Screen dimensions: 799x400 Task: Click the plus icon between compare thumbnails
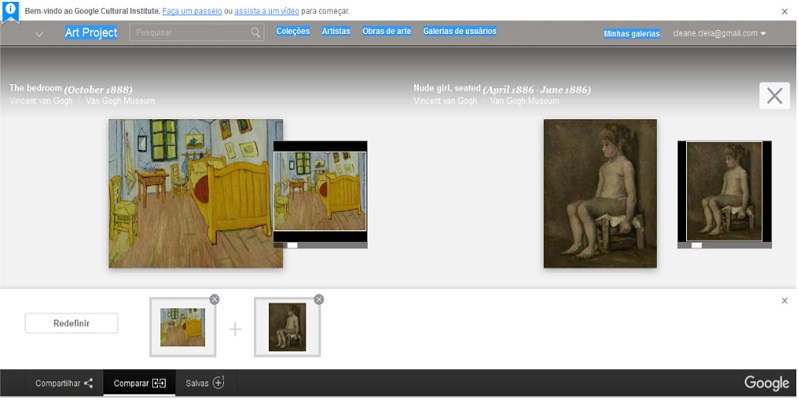point(235,328)
